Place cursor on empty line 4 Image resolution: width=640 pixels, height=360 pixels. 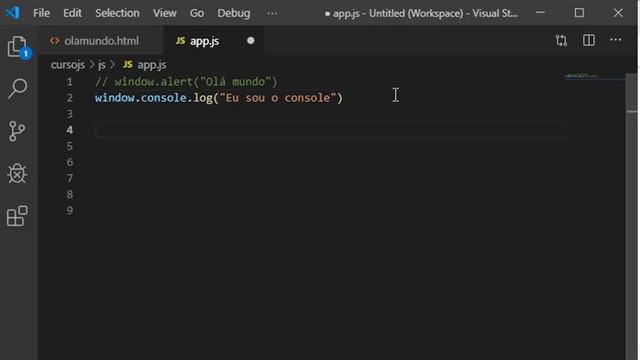coord(330,130)
